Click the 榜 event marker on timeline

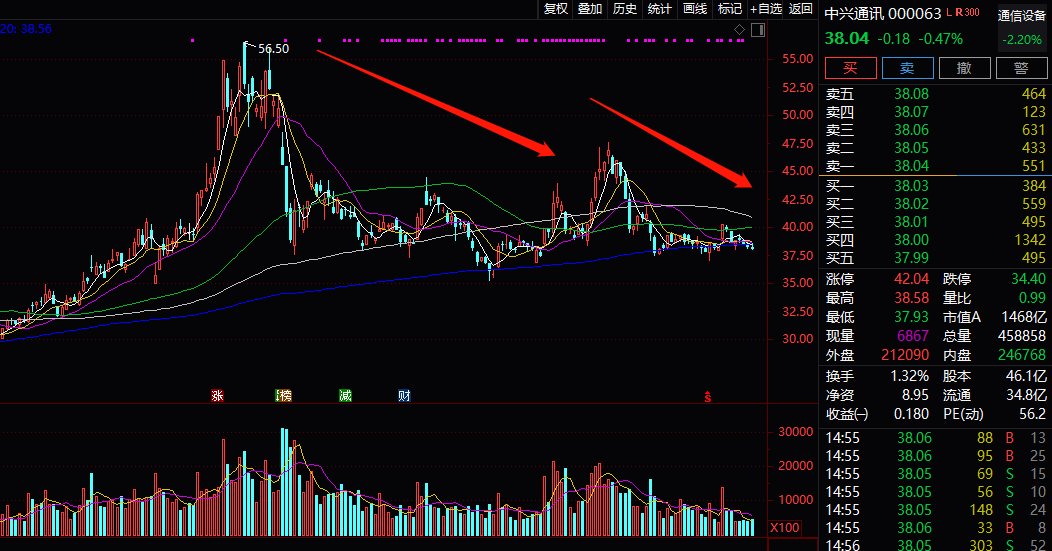click(284, 396)
